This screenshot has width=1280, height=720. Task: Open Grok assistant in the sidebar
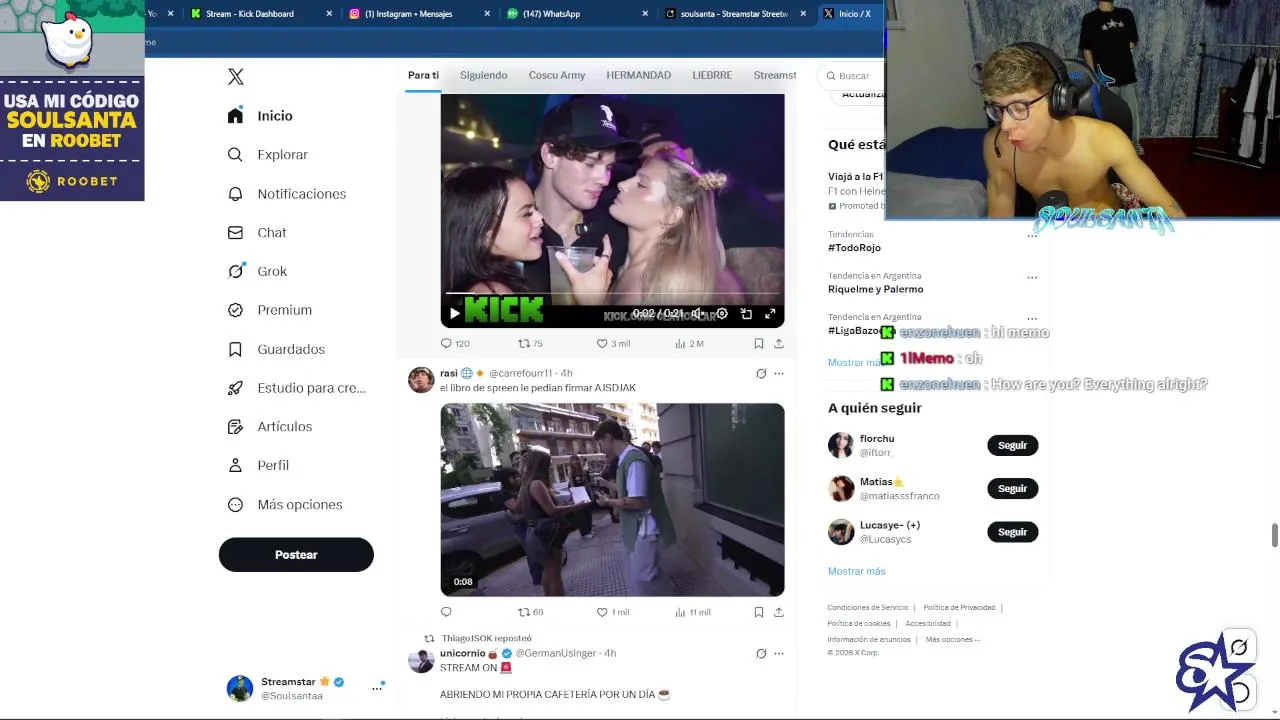pyautogui.click(x=257, y=271)
